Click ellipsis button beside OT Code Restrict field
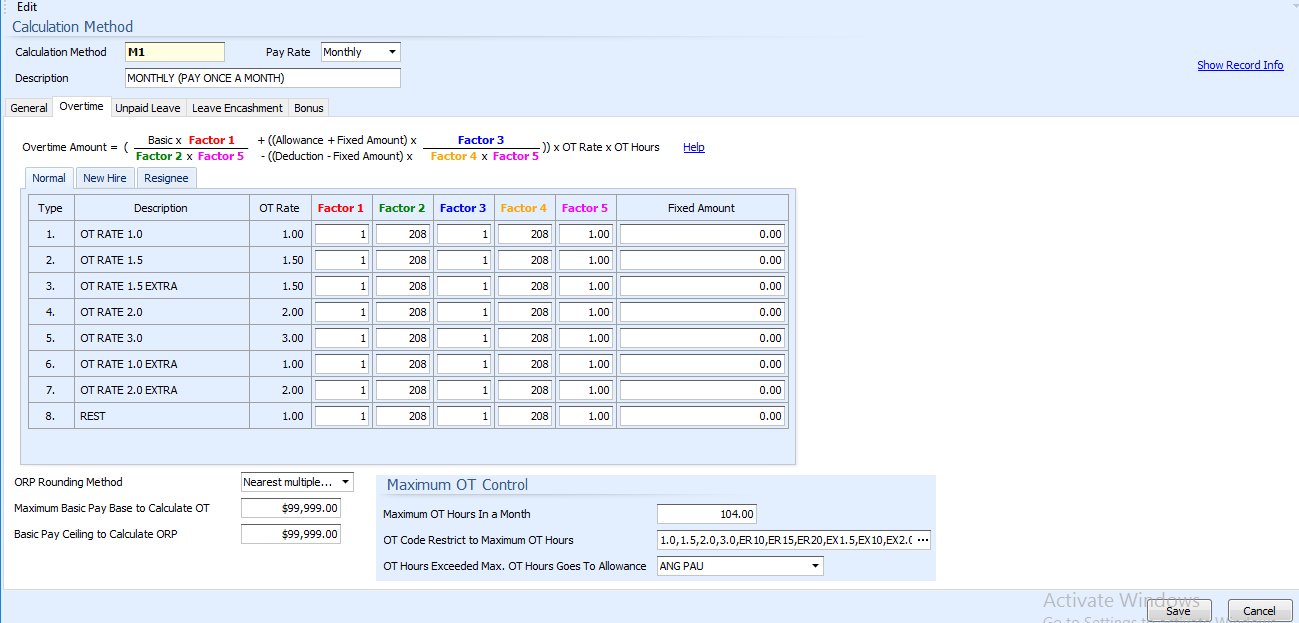 [x=923, y=539]
